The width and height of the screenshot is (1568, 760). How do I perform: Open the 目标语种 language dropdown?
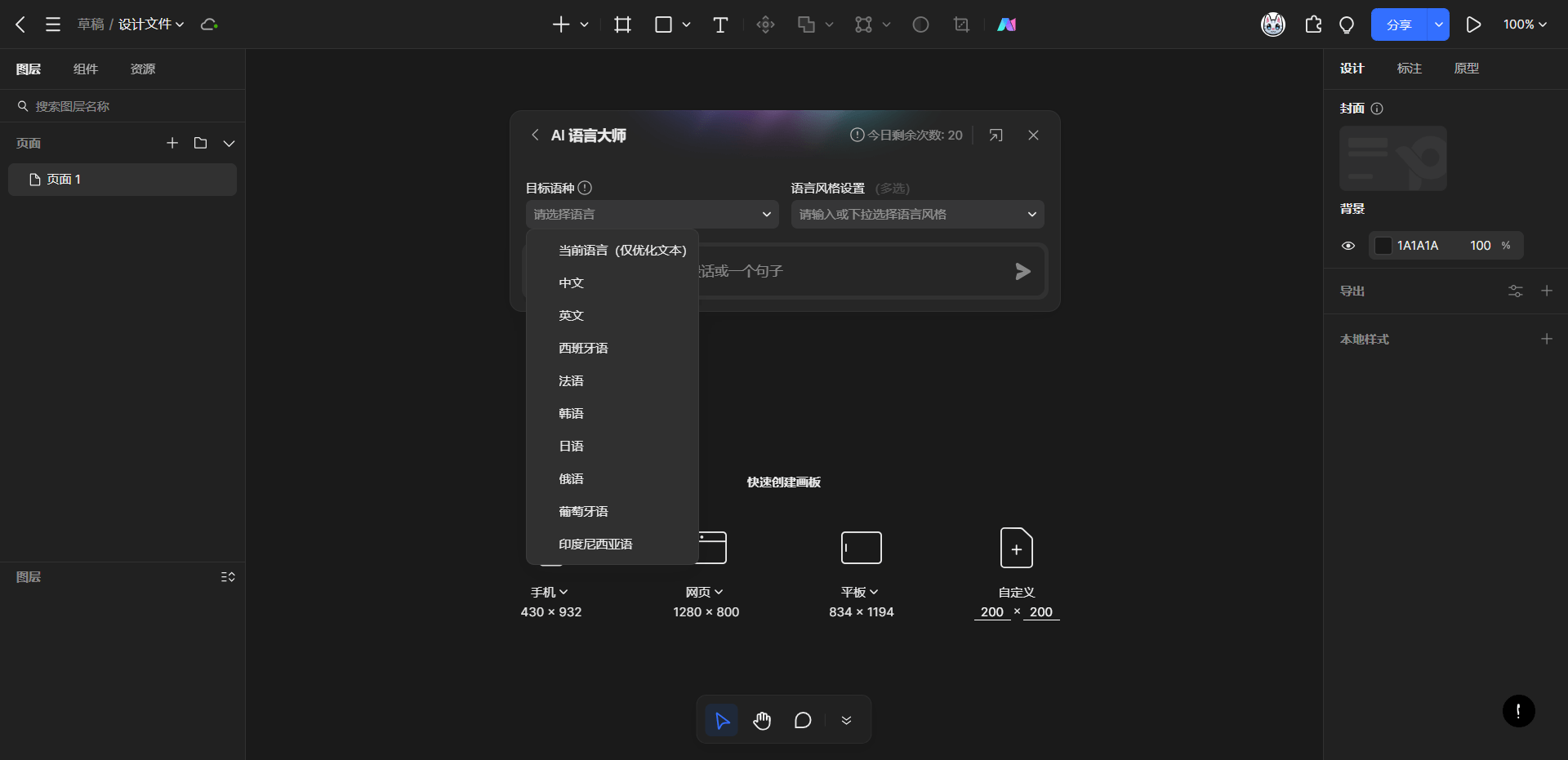(652, 214)
